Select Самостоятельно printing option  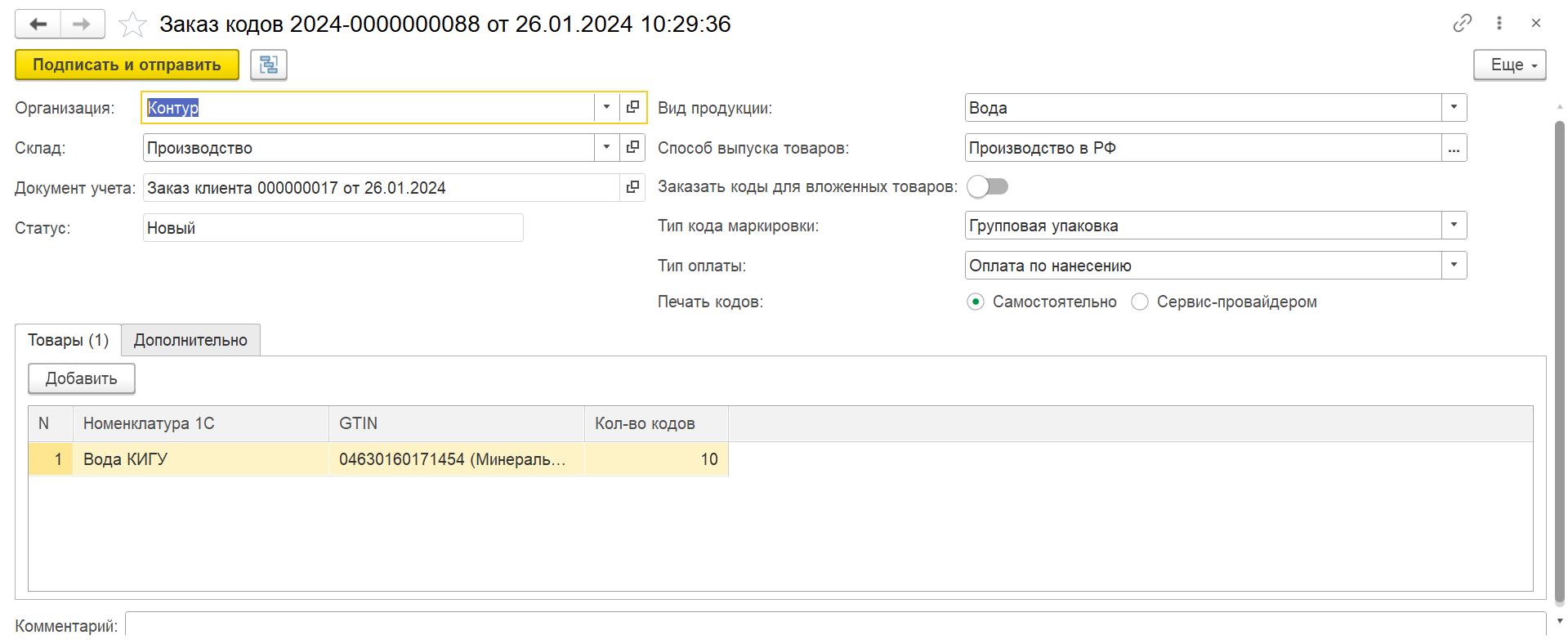[976, 302]
